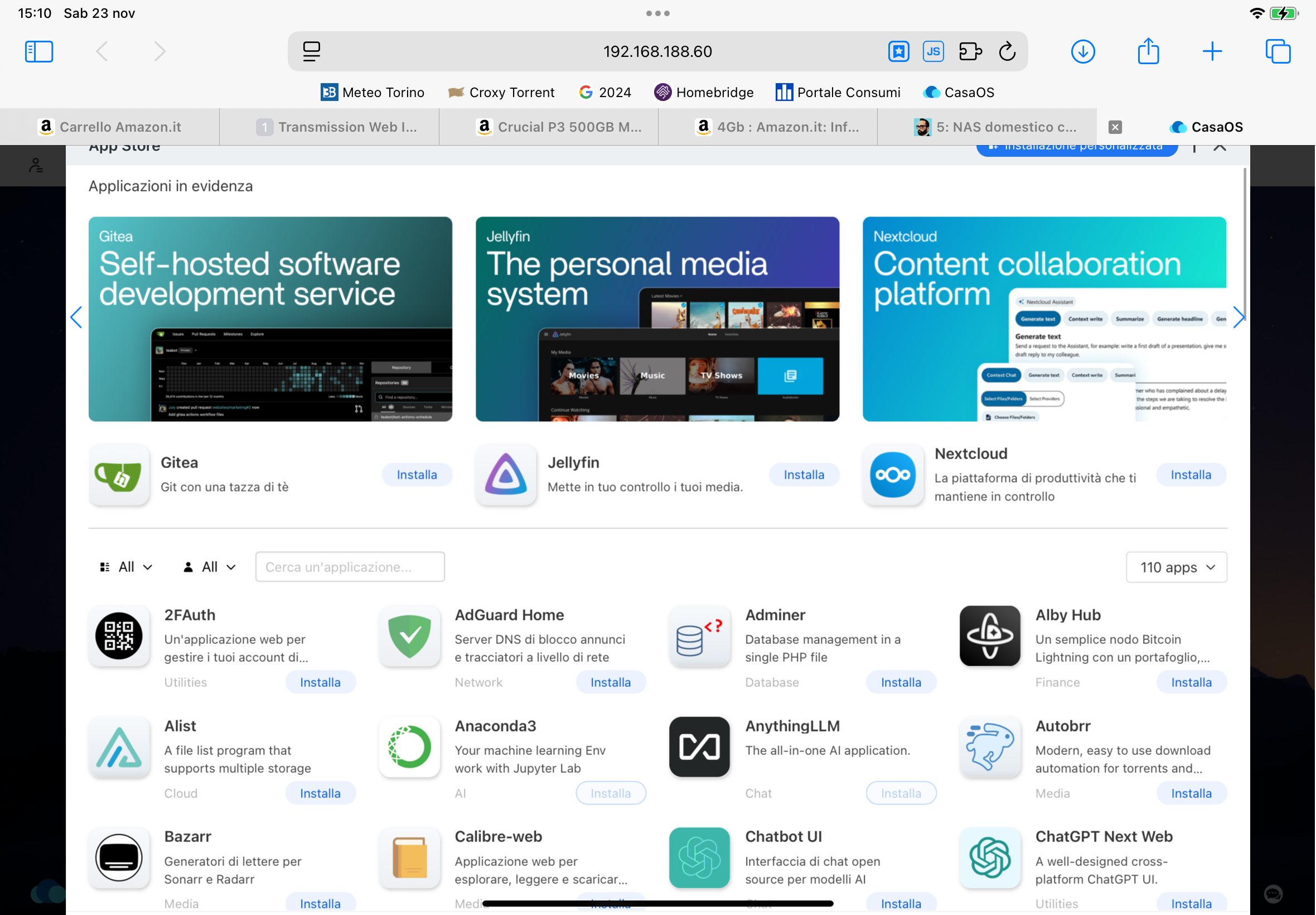Open the 110 apps source dropdown
The width and height of the screenshot is (1316, 915).
1176,567
